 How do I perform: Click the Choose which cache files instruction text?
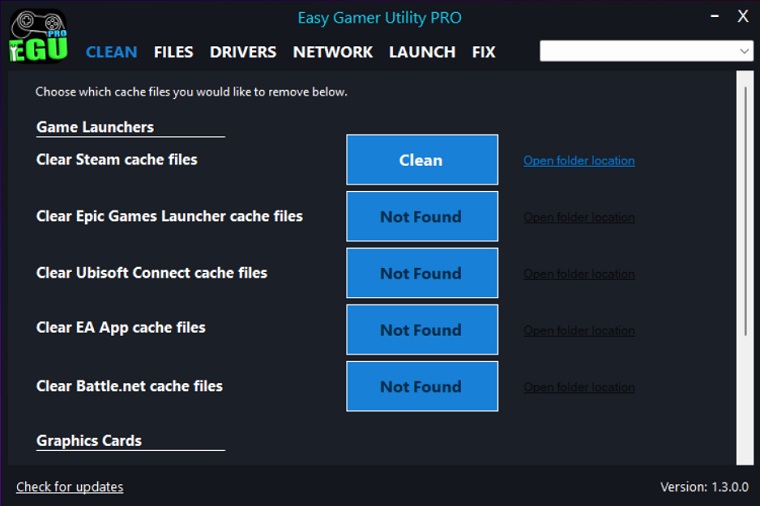pyautogui.click(x=191, y=92)
